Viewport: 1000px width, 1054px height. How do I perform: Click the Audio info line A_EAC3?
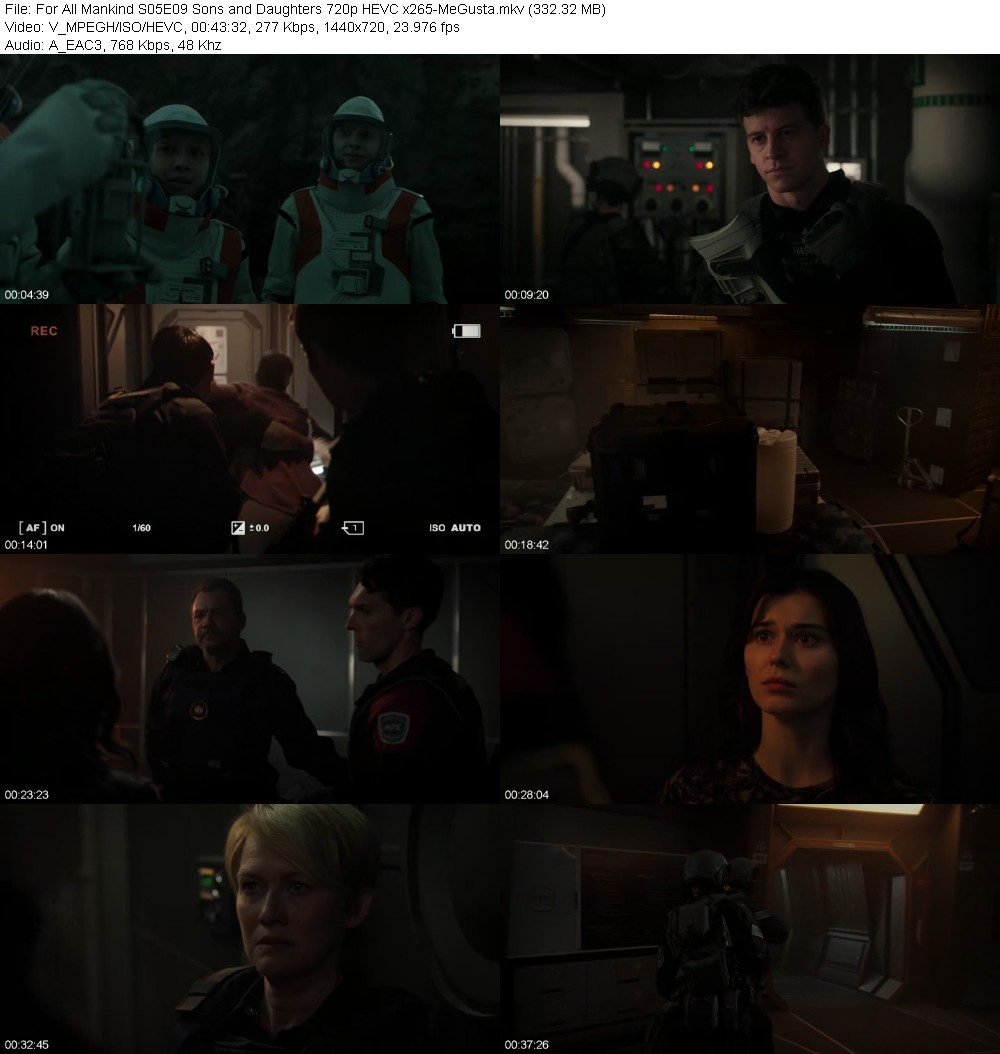pyautogui.click(x=113, y=45)
